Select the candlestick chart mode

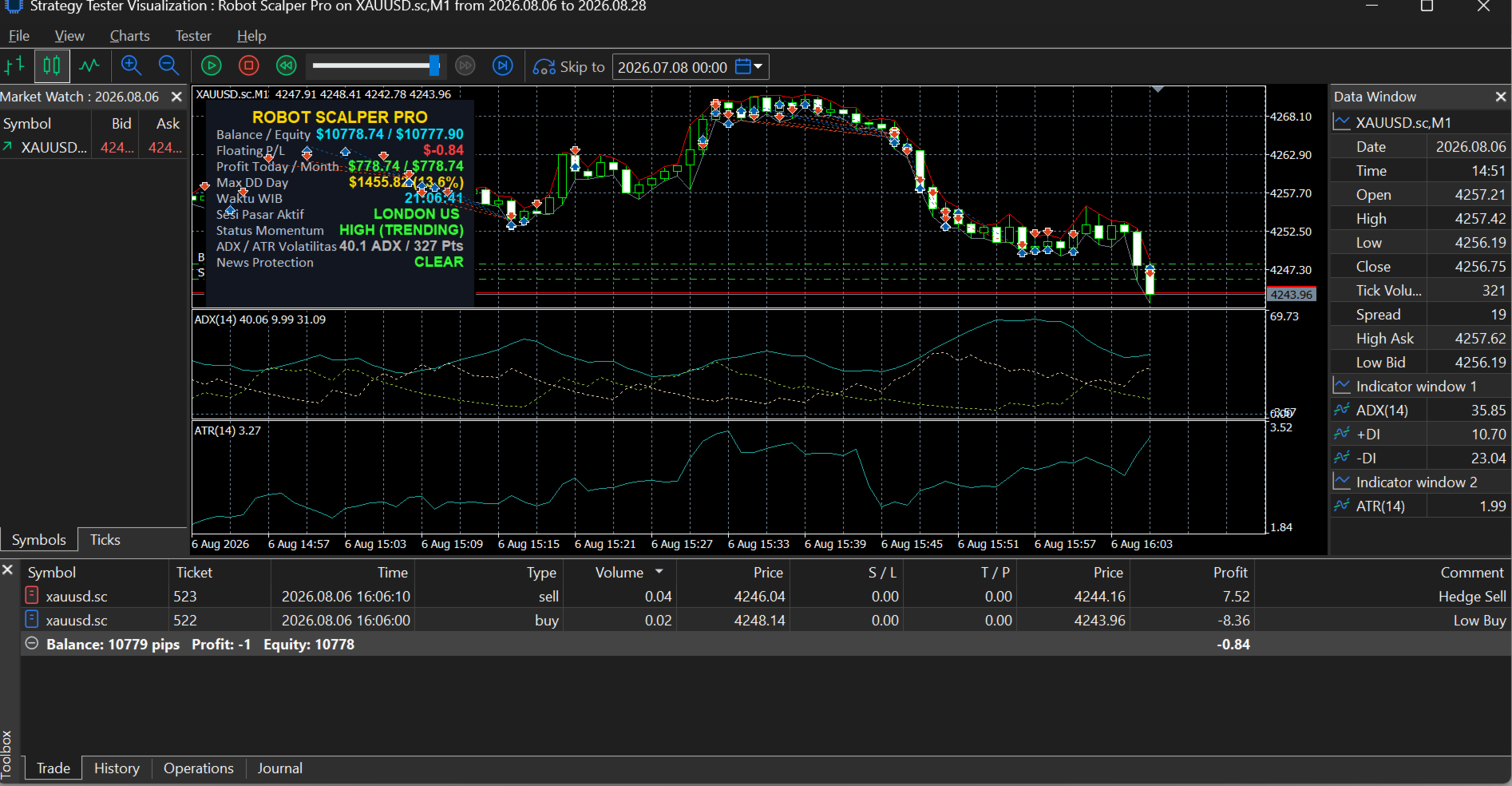pos(52,65)
